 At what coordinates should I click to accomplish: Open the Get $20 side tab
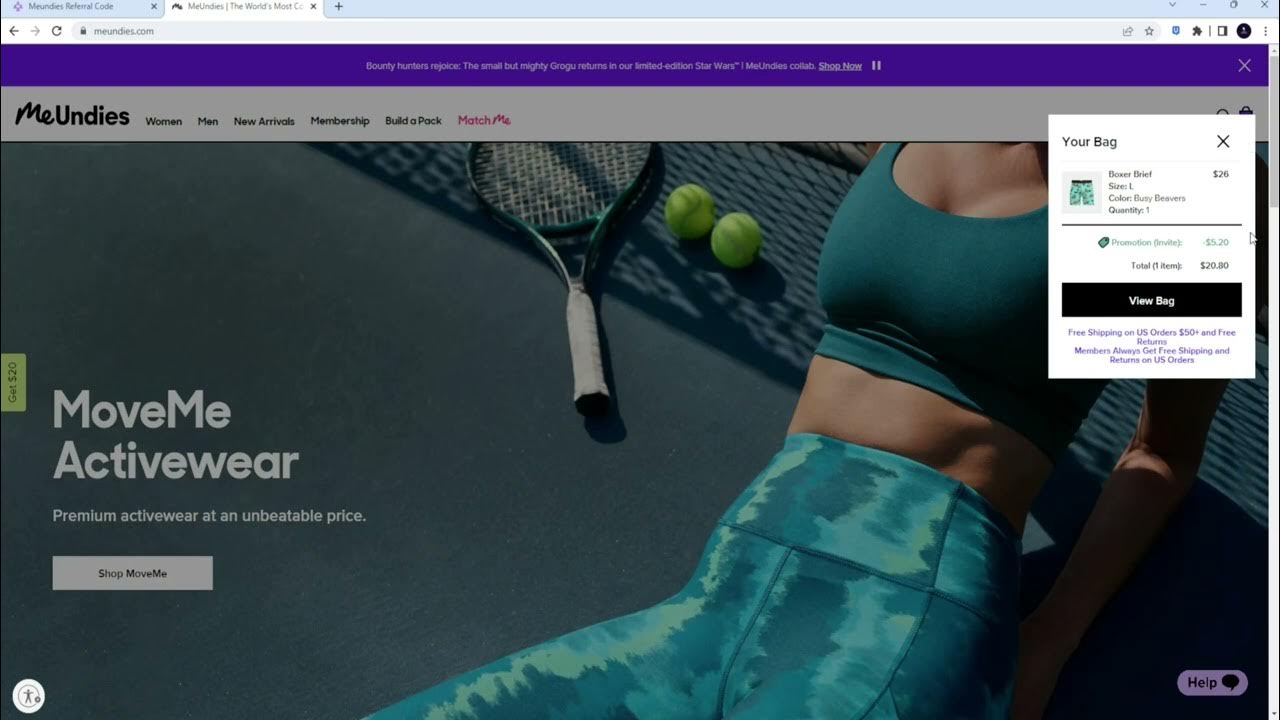coord(13,382)
